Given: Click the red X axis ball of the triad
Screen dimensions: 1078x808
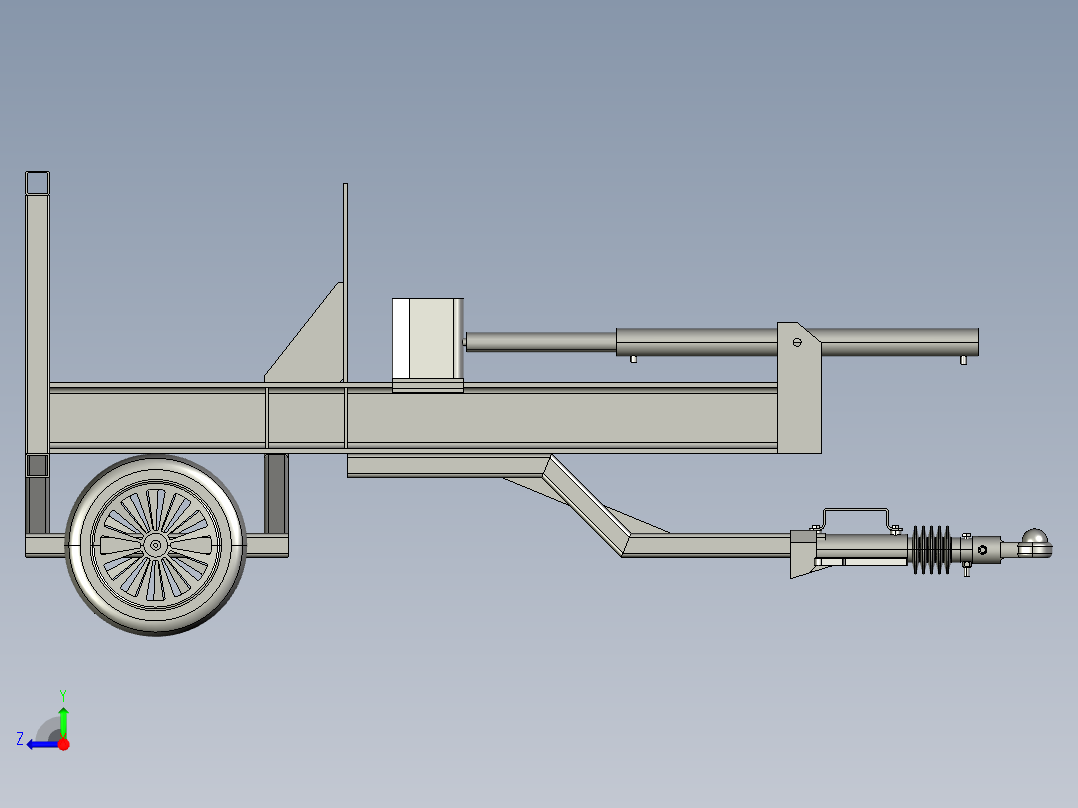Looking at the screenshot, I should pyautogui.click(x=63, y=744).
